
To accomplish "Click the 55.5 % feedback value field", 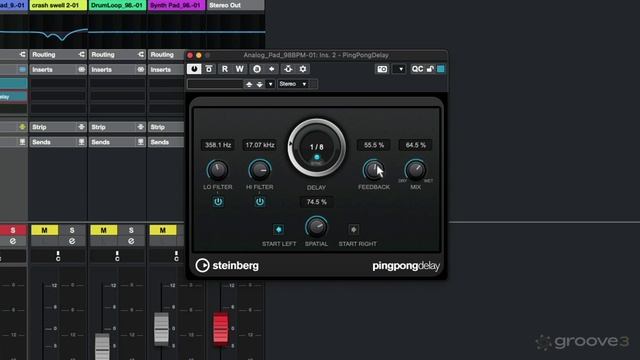I will (374, 145).
